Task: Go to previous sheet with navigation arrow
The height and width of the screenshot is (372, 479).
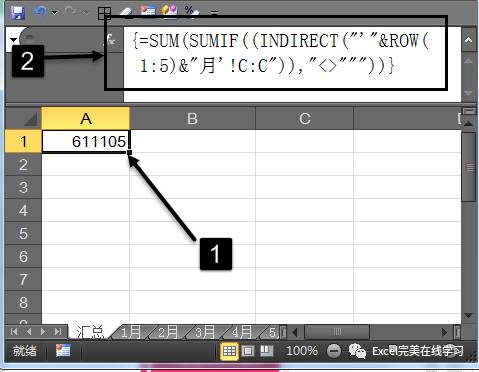Action: coord(29,332)
